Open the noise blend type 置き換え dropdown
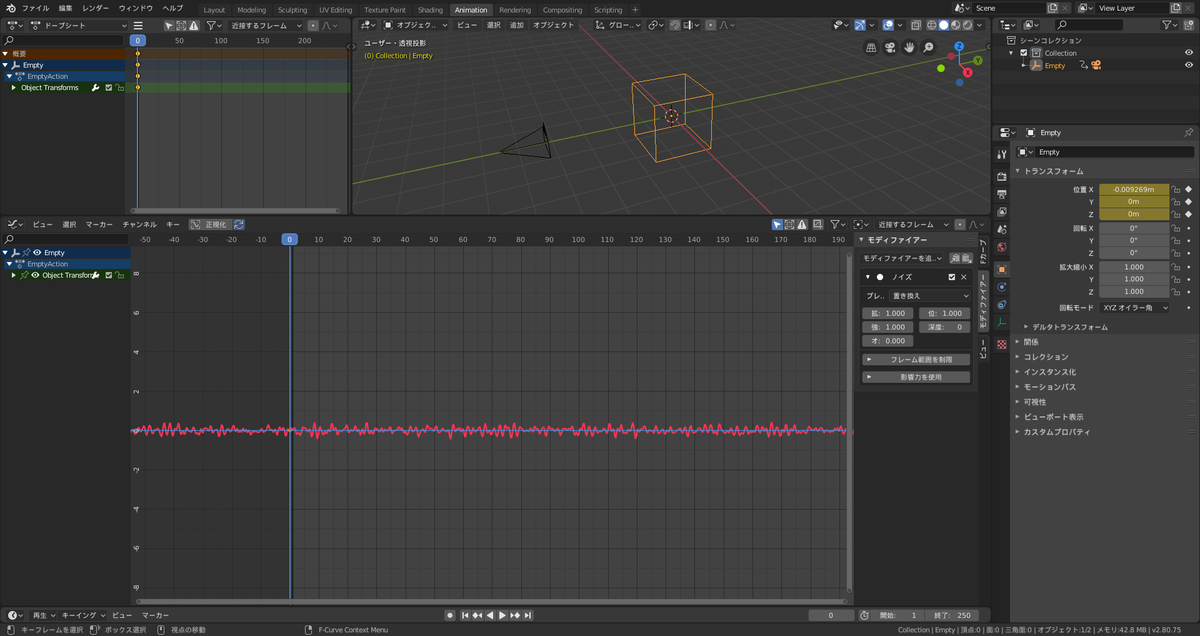The image size is (1200, 636). (x=929, y=296)
